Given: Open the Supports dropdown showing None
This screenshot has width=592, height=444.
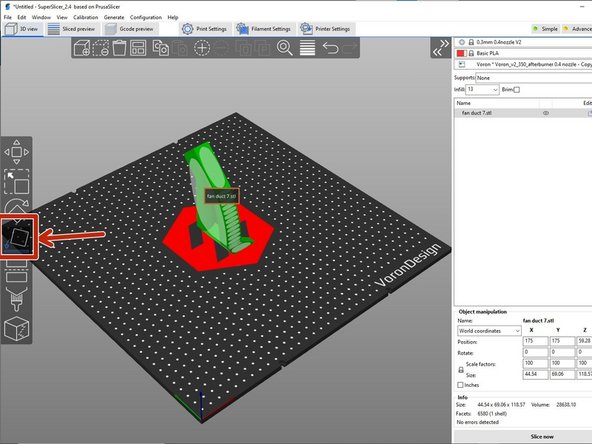Looking at the screenshot, I should [x=533, y=78].
